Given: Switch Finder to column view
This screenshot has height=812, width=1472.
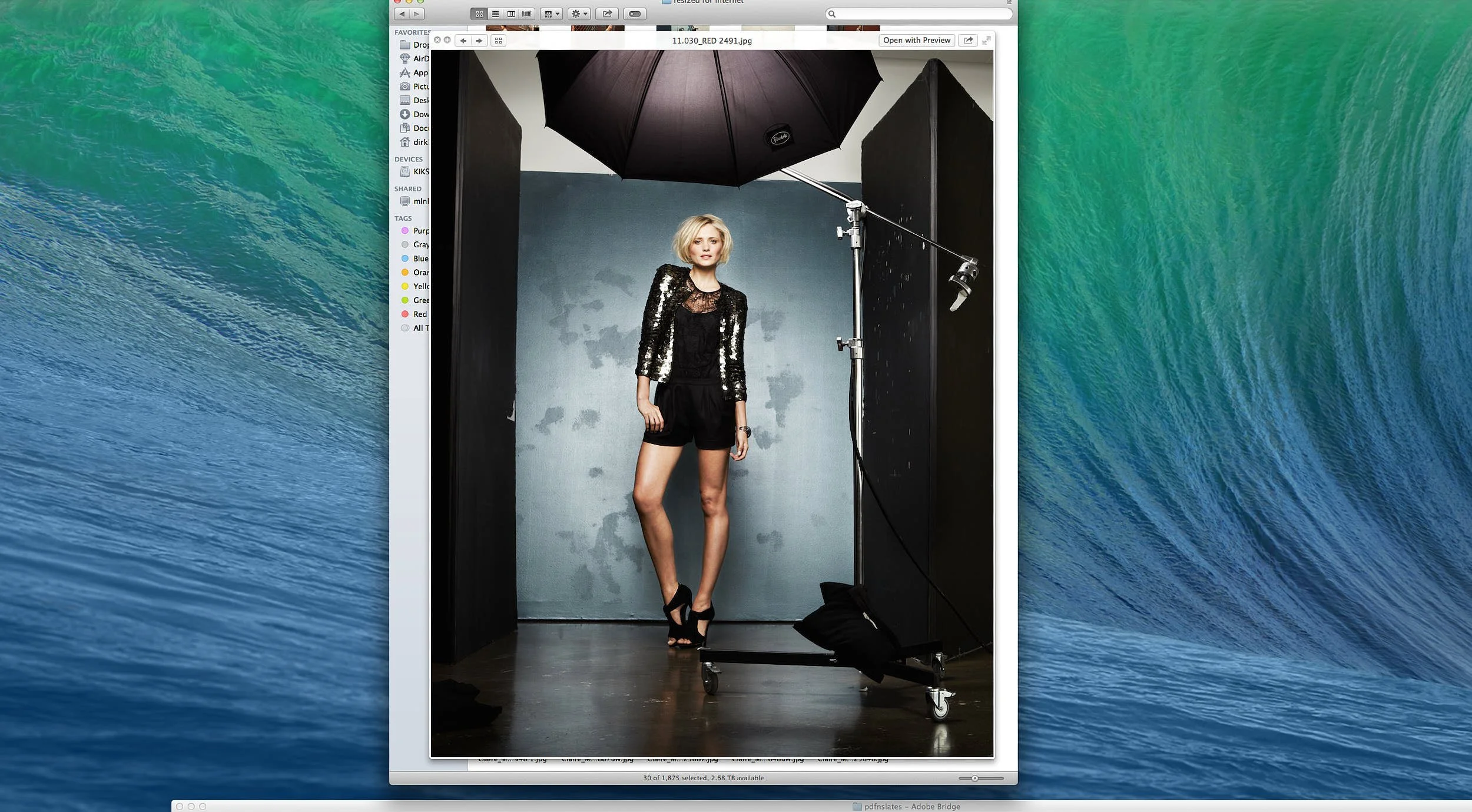Looking at the screenshot, I should (x=511, y=14).
